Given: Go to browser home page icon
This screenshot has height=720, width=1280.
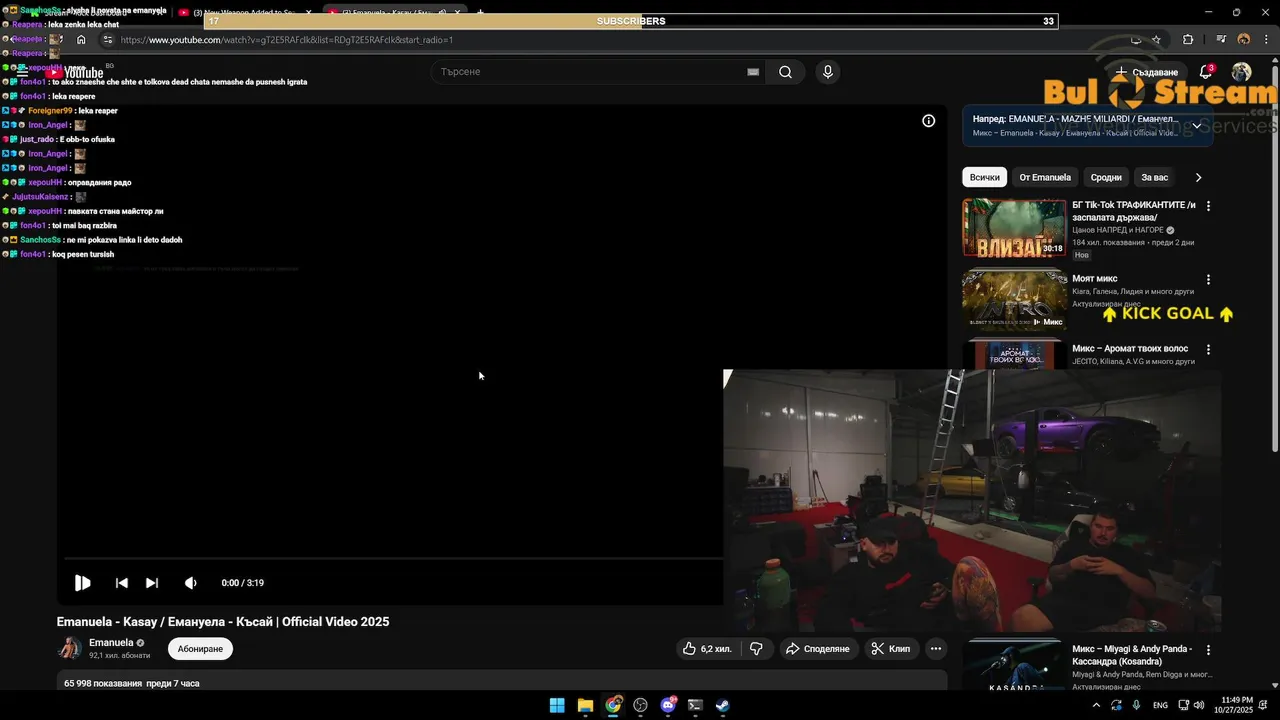Looking at the screenshot, I should coord(81,40).
